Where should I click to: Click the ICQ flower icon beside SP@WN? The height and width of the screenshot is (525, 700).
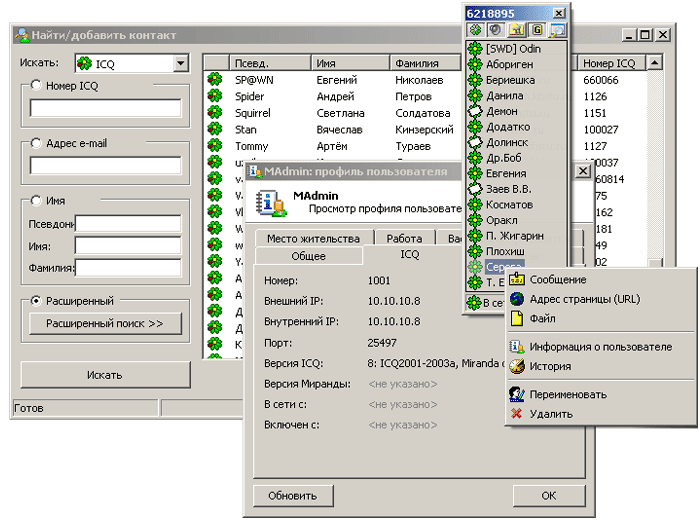click(214, 80)
